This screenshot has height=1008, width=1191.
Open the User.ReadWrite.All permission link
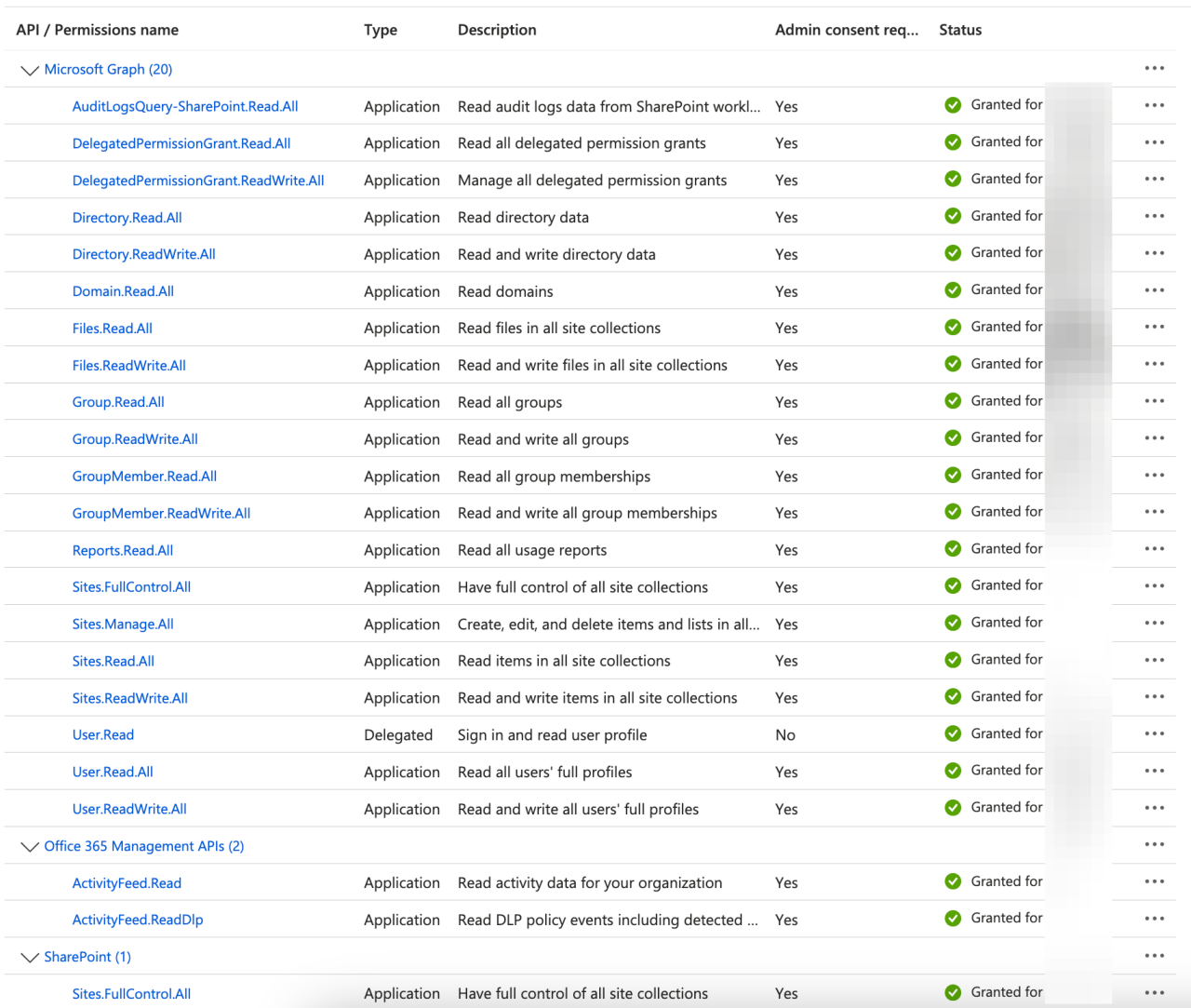129,808
